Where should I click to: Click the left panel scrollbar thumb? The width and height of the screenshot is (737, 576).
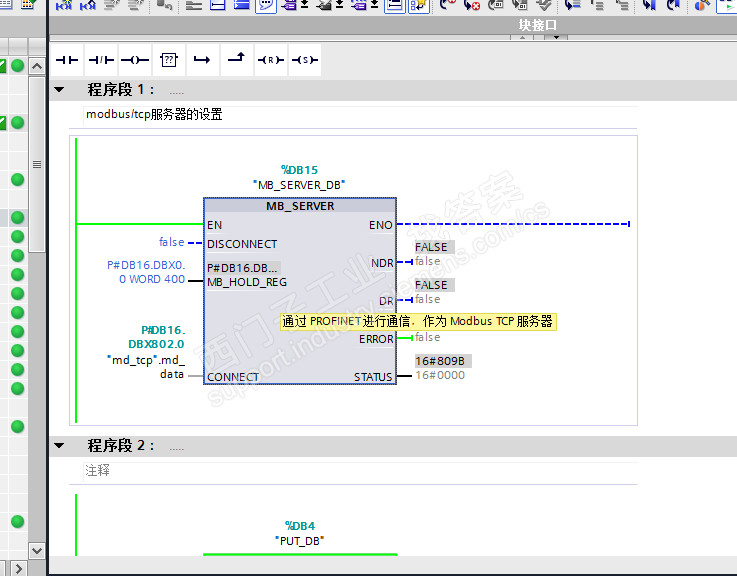(37, 164)
